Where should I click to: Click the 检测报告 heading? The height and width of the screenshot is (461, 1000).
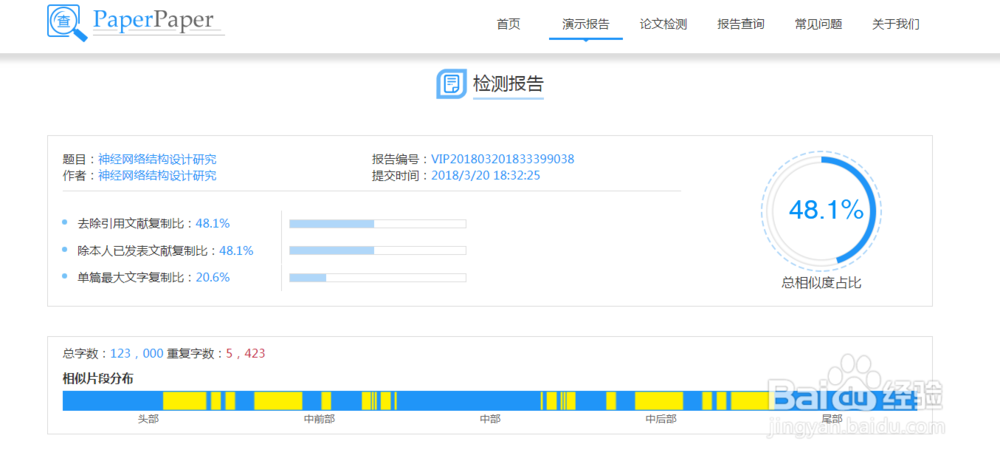coord(508,84)
